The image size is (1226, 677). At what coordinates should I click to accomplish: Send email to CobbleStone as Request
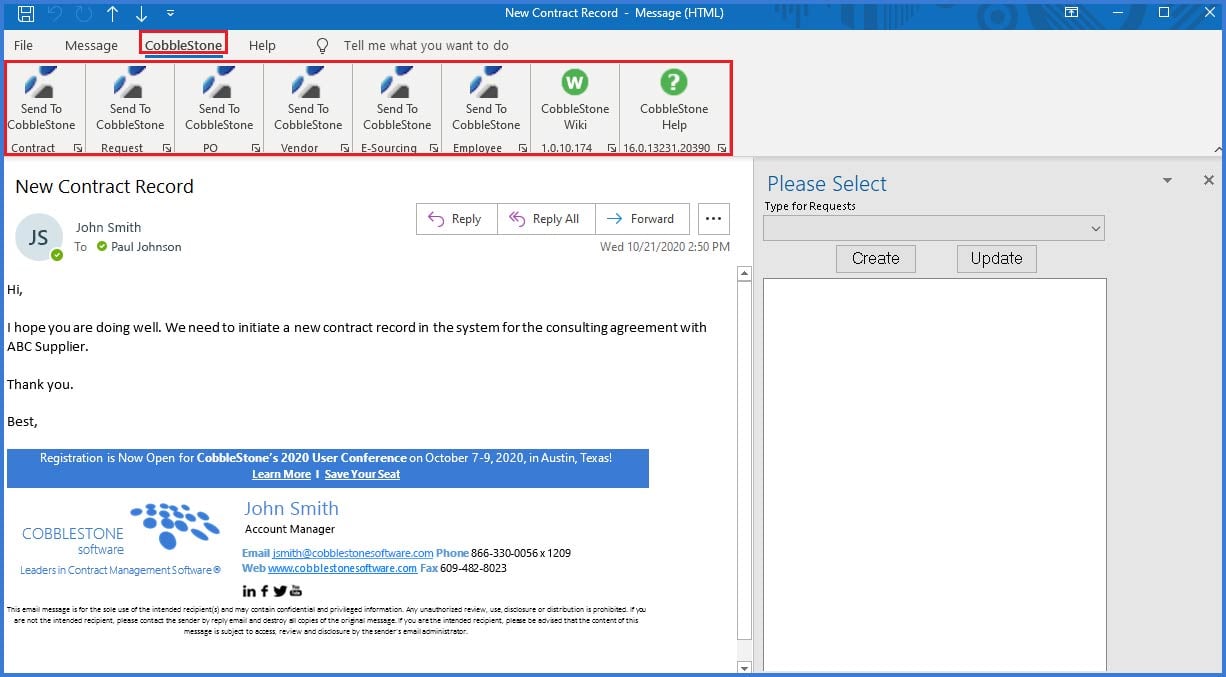(130, 100)
